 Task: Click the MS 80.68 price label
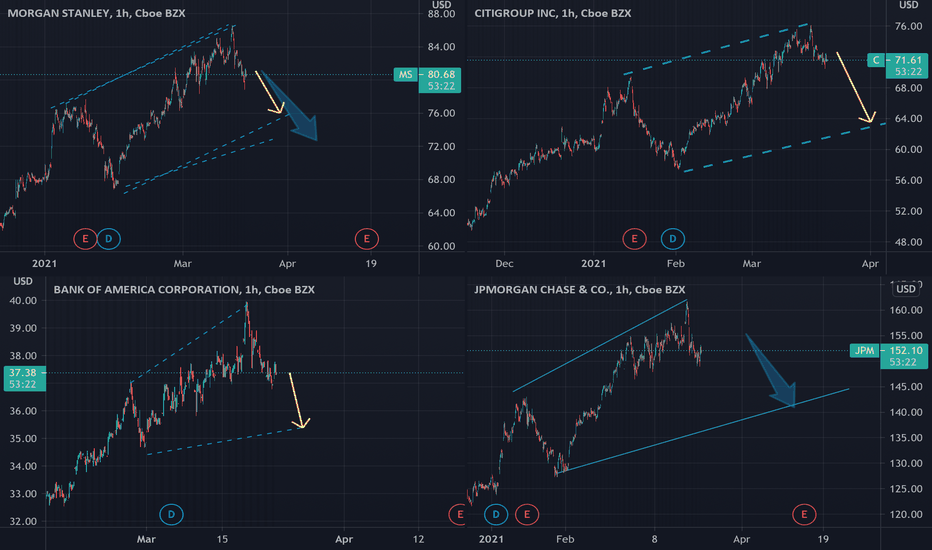(427, 80)
